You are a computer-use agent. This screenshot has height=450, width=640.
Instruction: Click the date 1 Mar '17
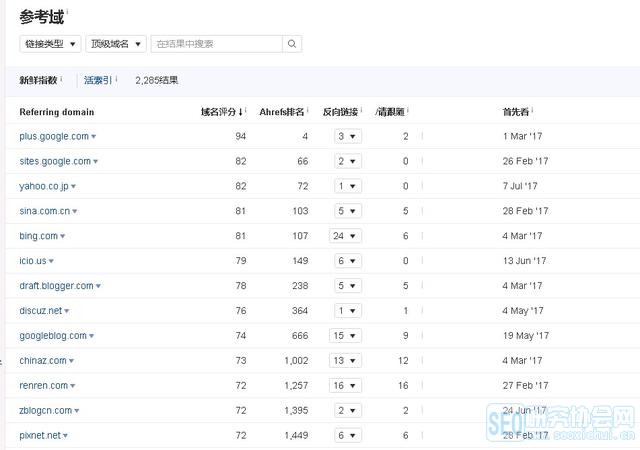522,136
